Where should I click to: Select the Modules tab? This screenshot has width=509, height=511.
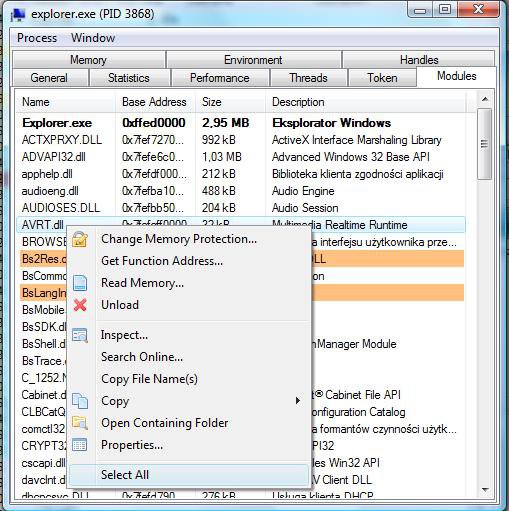(456, 76)
